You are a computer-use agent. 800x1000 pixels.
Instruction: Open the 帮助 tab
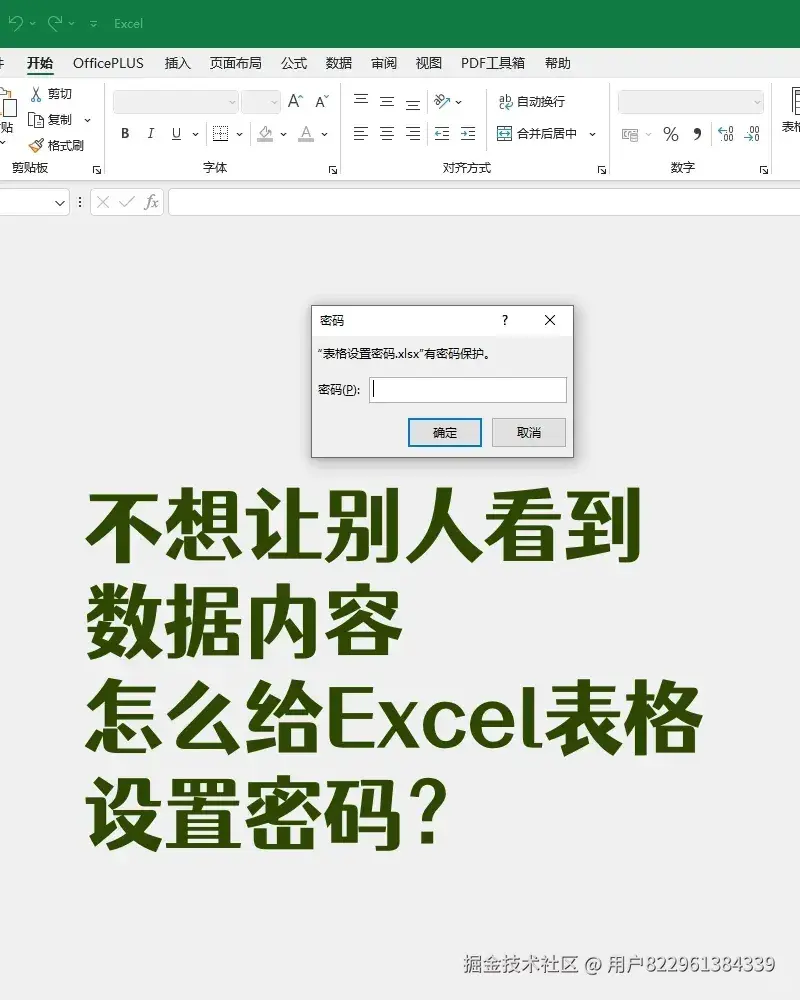[x=558, y=63]
